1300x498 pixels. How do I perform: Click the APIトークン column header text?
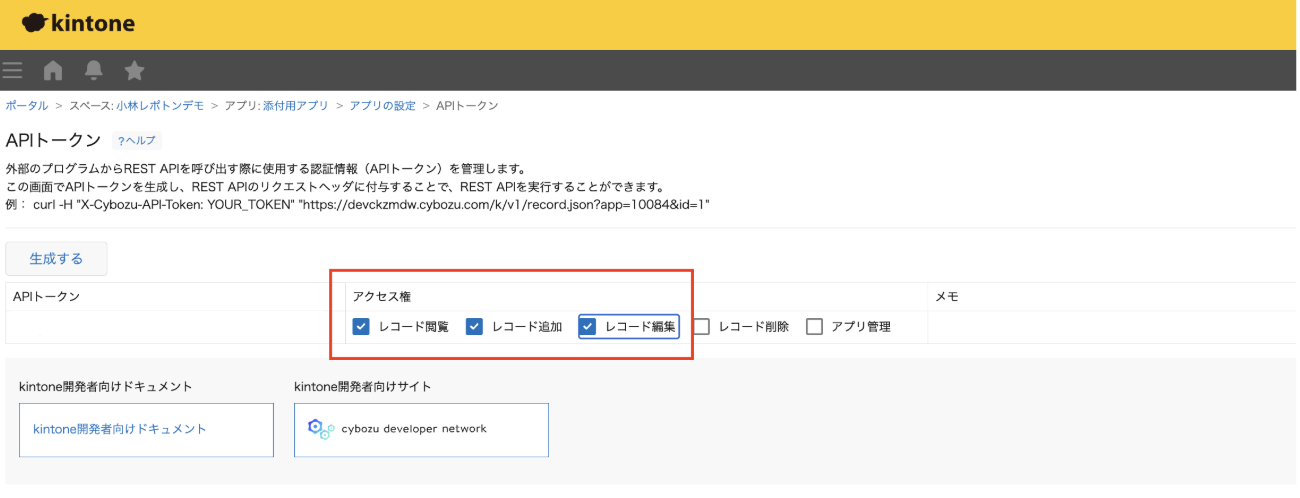[46, 296]
